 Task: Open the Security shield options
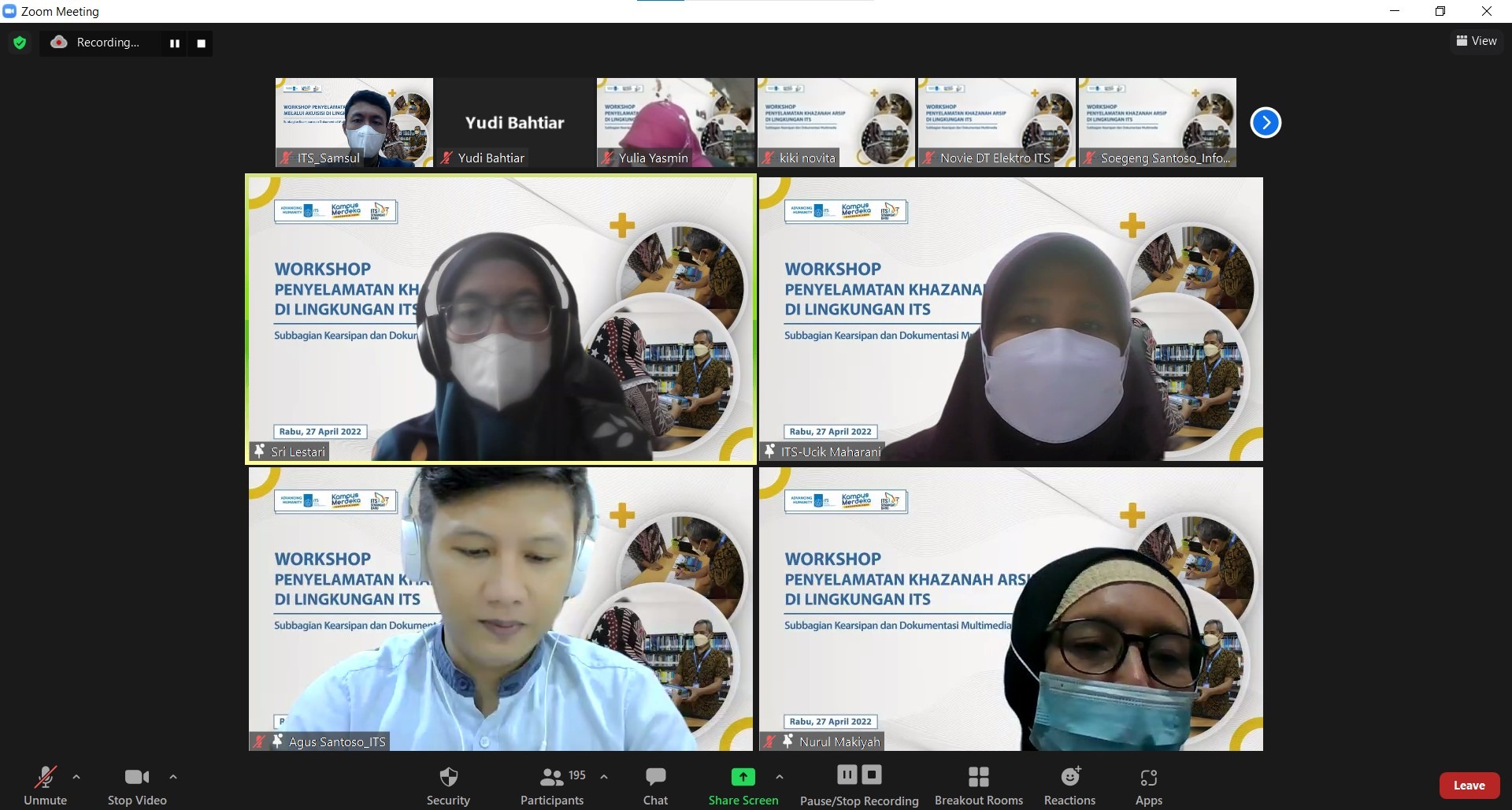coord(448,786)
